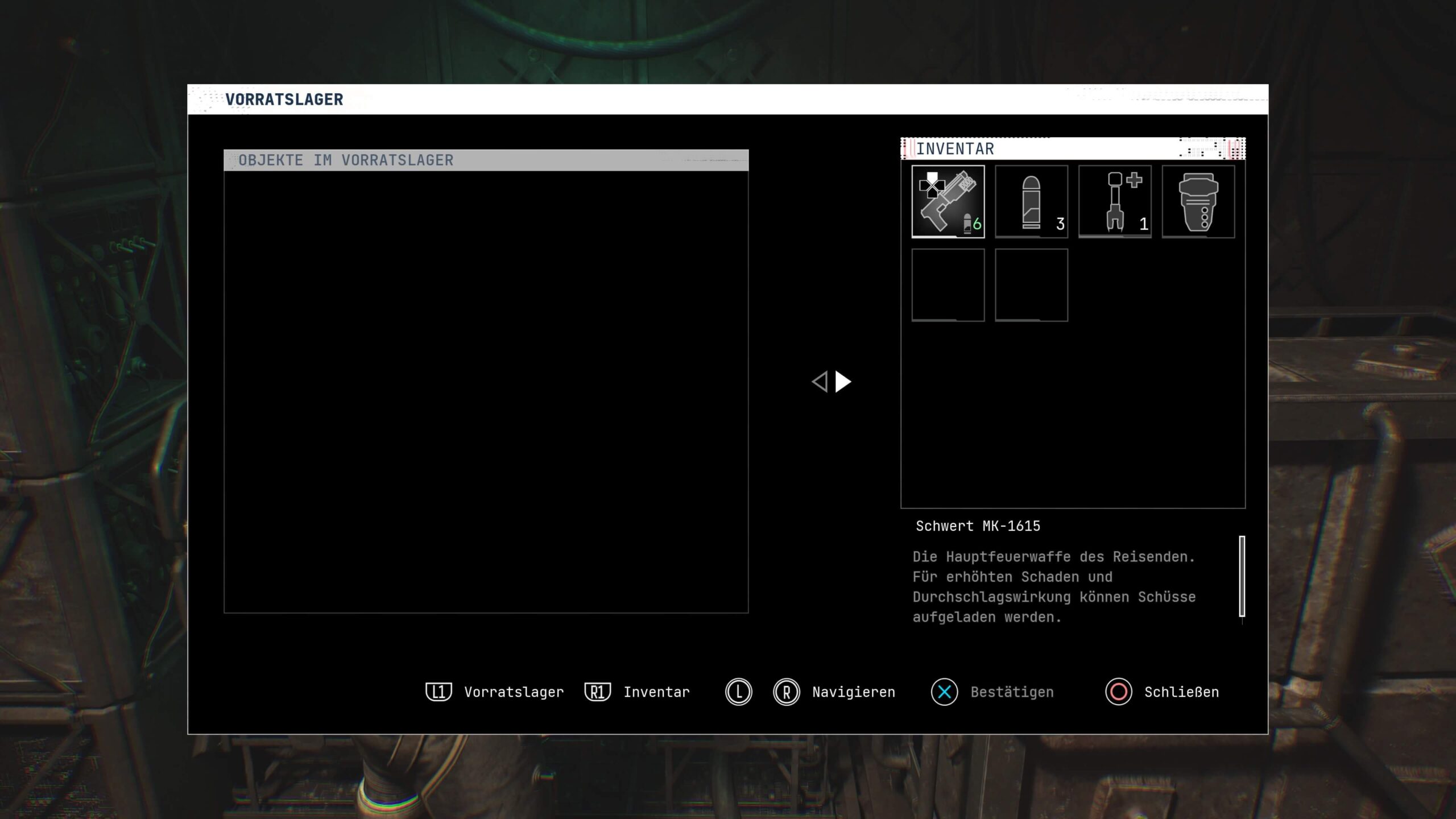Screen dimensions: 1456x819
Task: Click the Schließen button text
Action: (1181, 692)
